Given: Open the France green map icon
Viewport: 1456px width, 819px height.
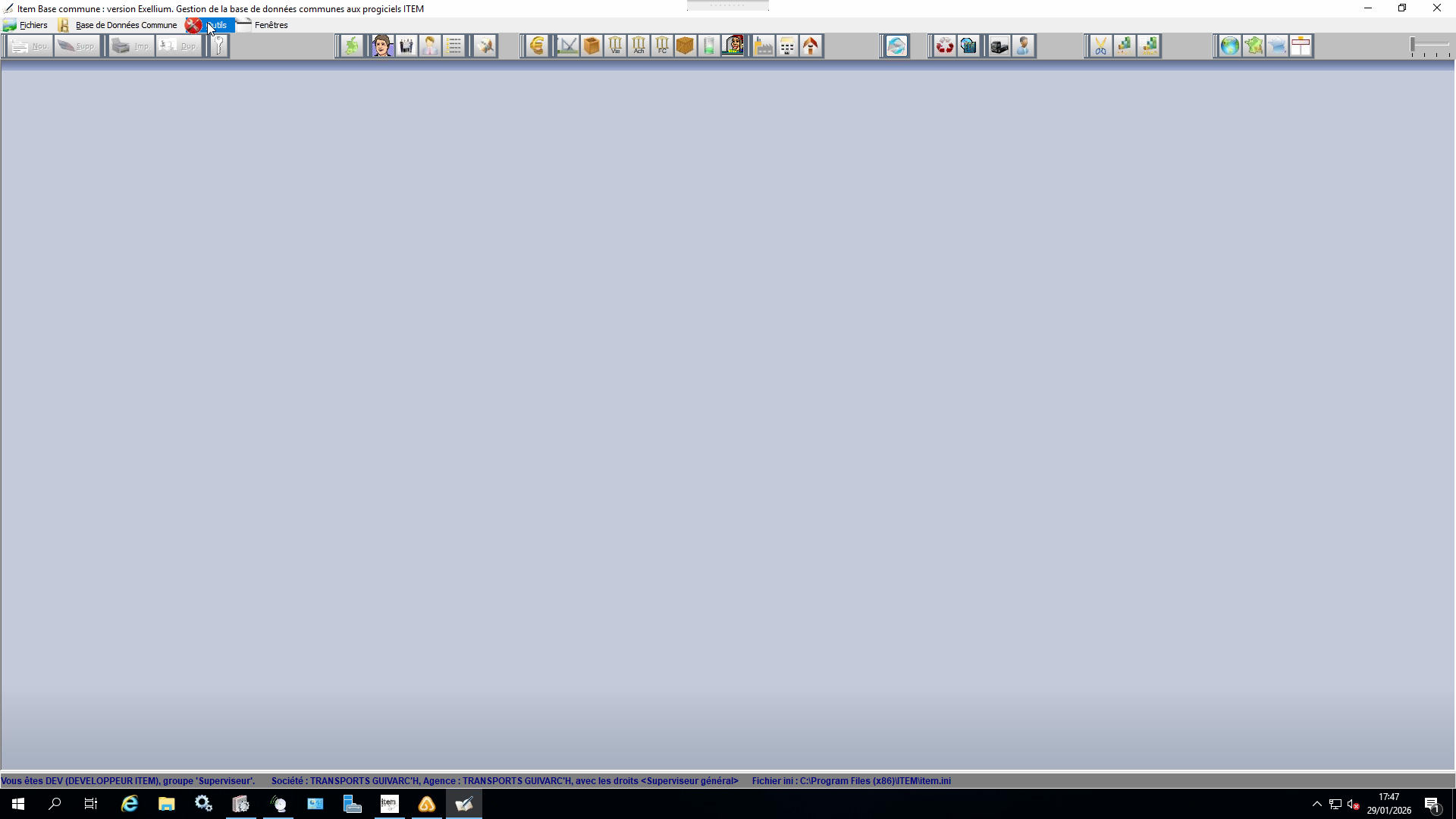Looking at the screenshot, I should click(1254, 46).
